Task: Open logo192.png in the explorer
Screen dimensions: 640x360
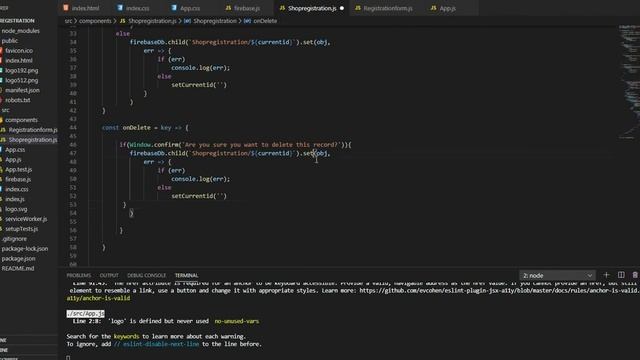Action: (x=22, y=70)
